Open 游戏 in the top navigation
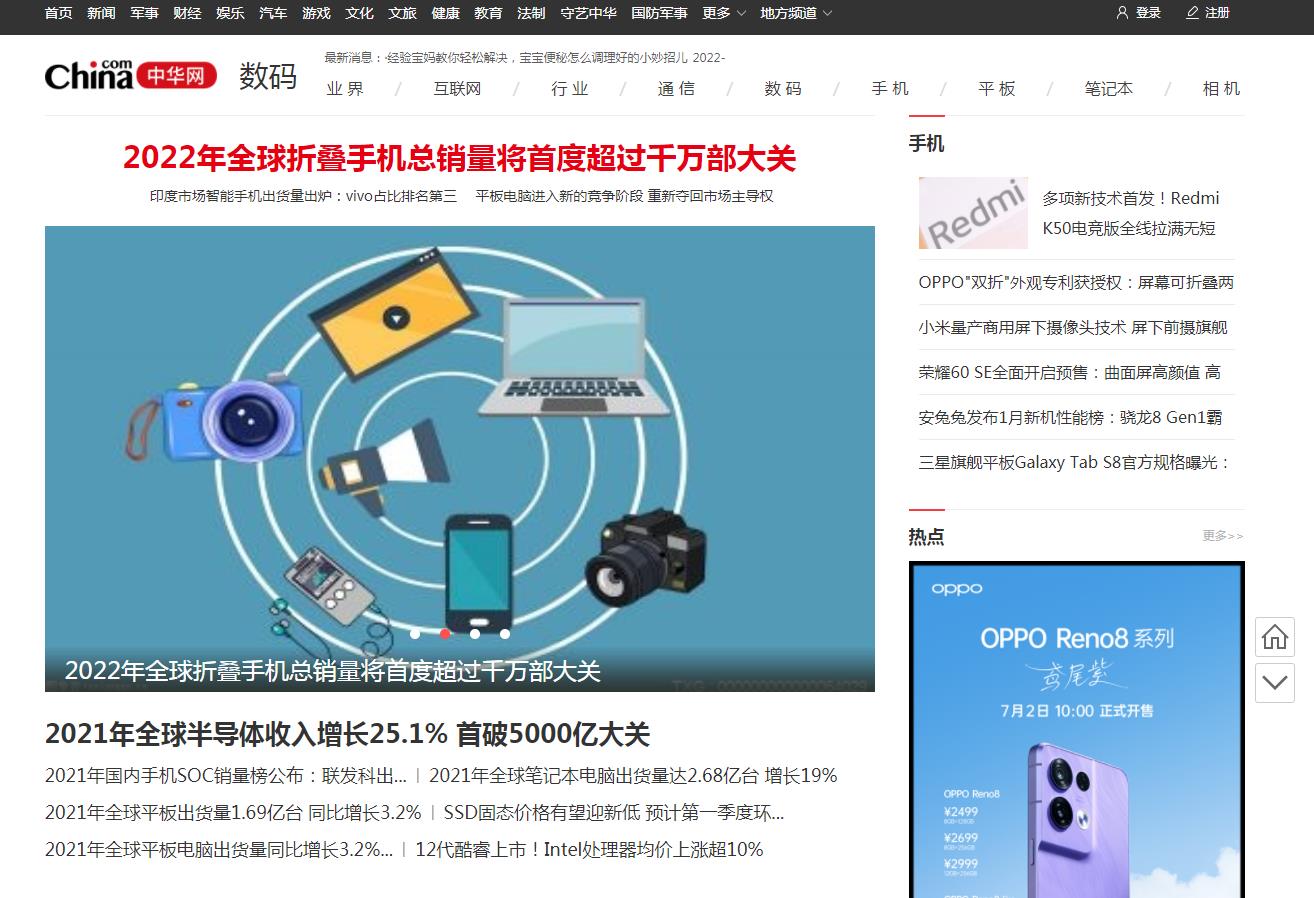The height and width of the screenshot is (898, 1314). coord(316,13)
